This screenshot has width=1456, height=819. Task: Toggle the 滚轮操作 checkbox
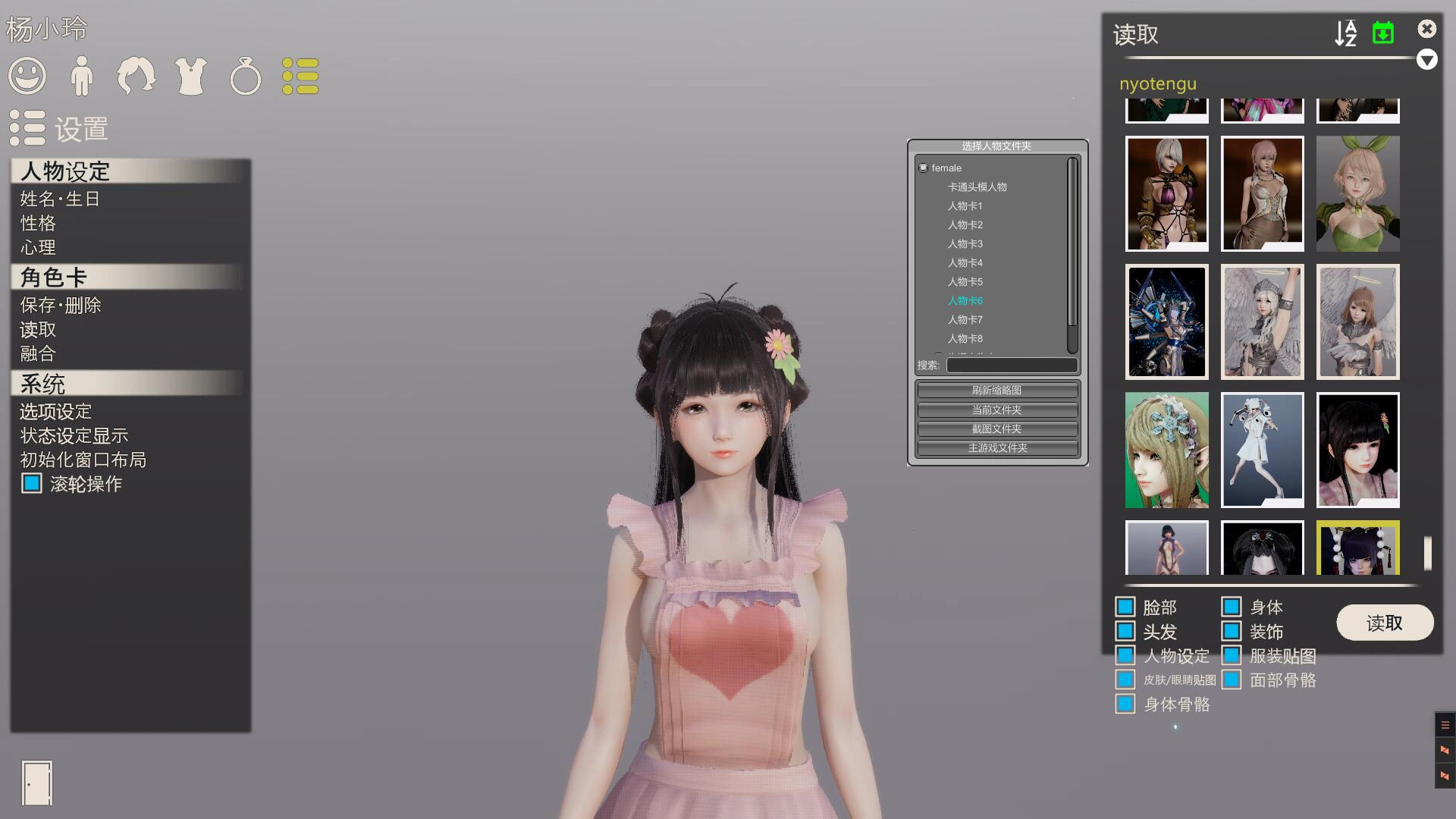(32, 484)
